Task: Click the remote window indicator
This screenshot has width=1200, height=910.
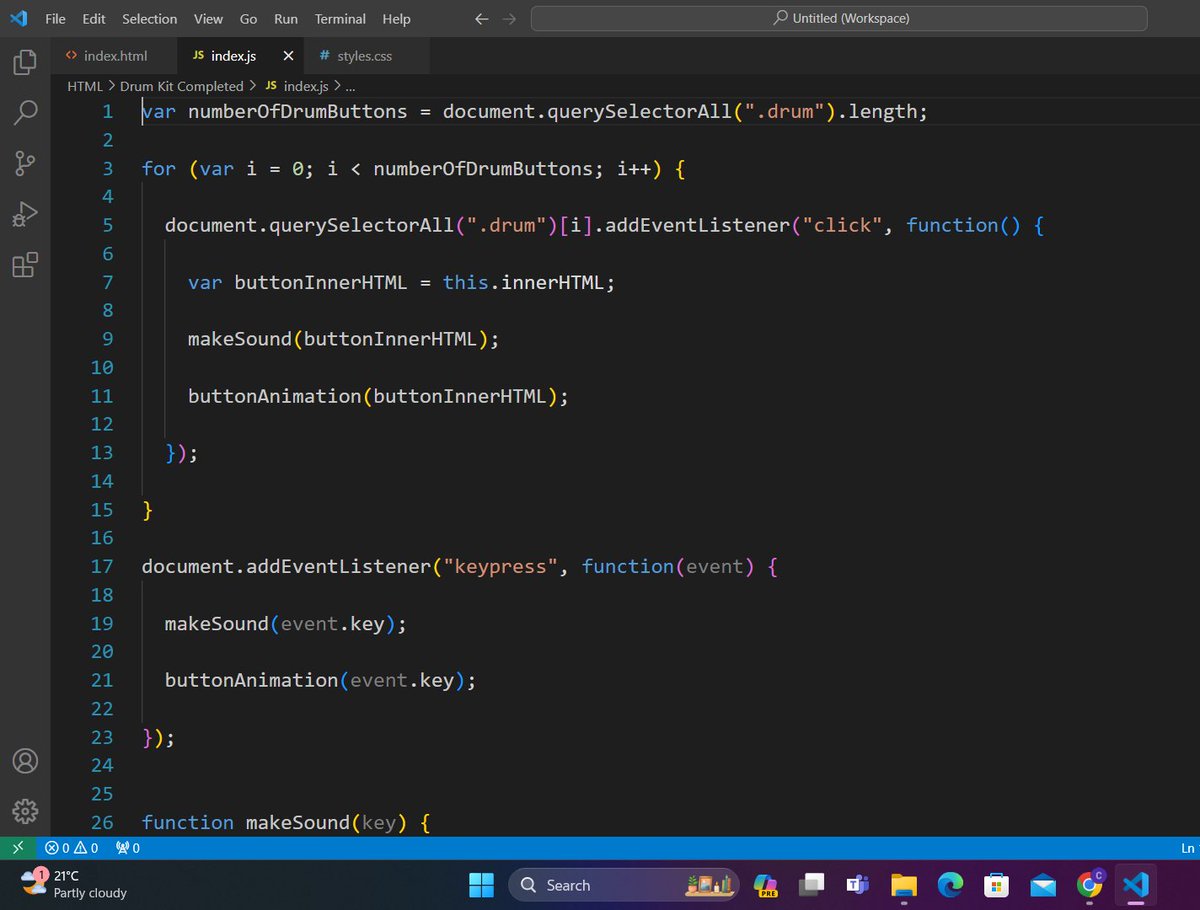Action: tap(18, 847)
